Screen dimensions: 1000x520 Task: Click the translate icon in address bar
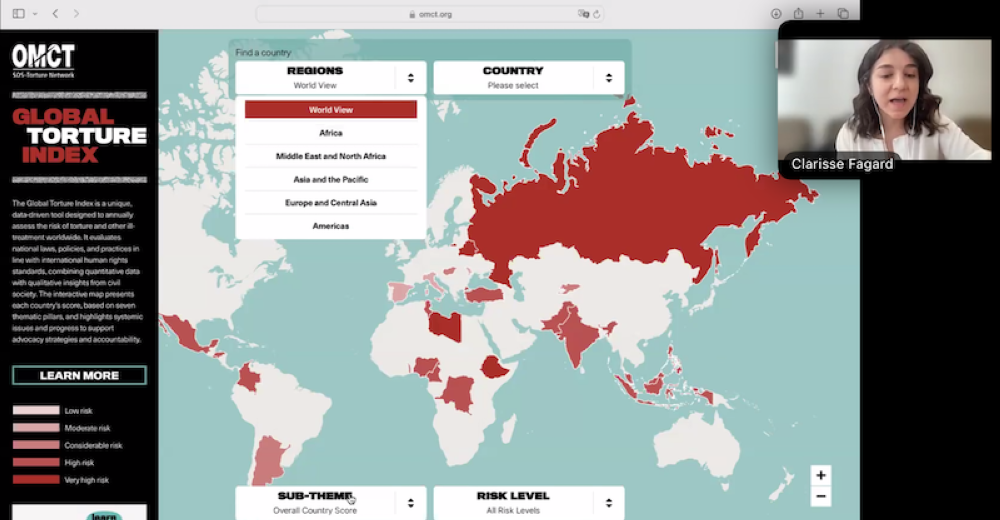pos(583,14)
